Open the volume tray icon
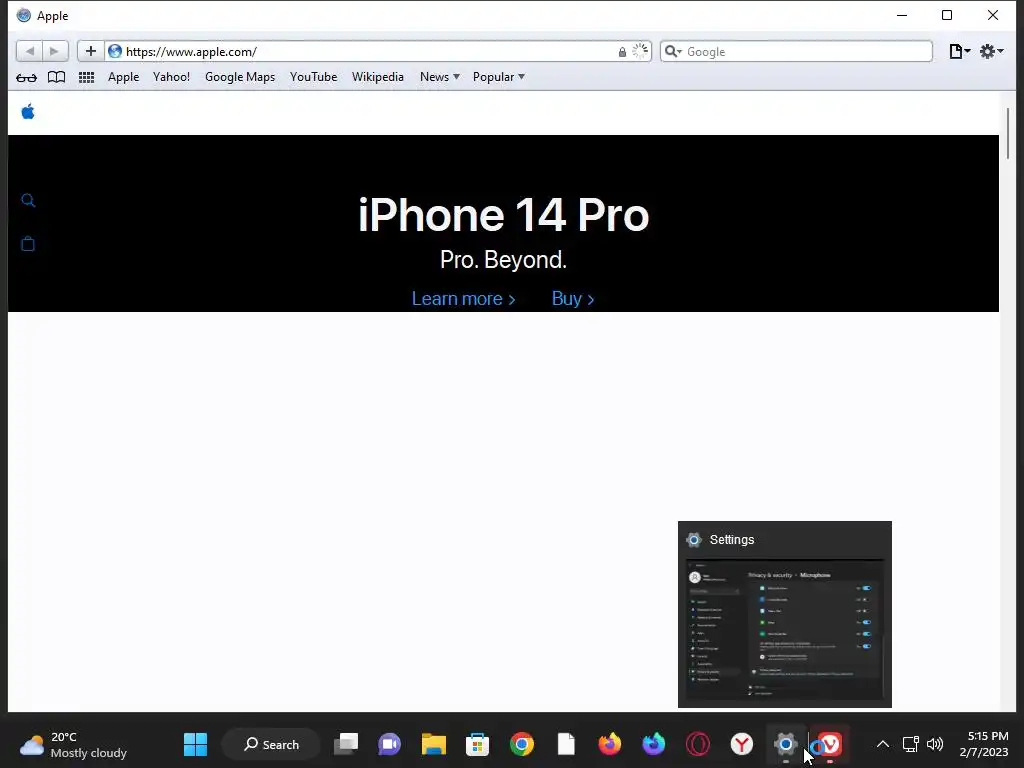The height and width of the screenshot is (768, 1024). point(935,744)
